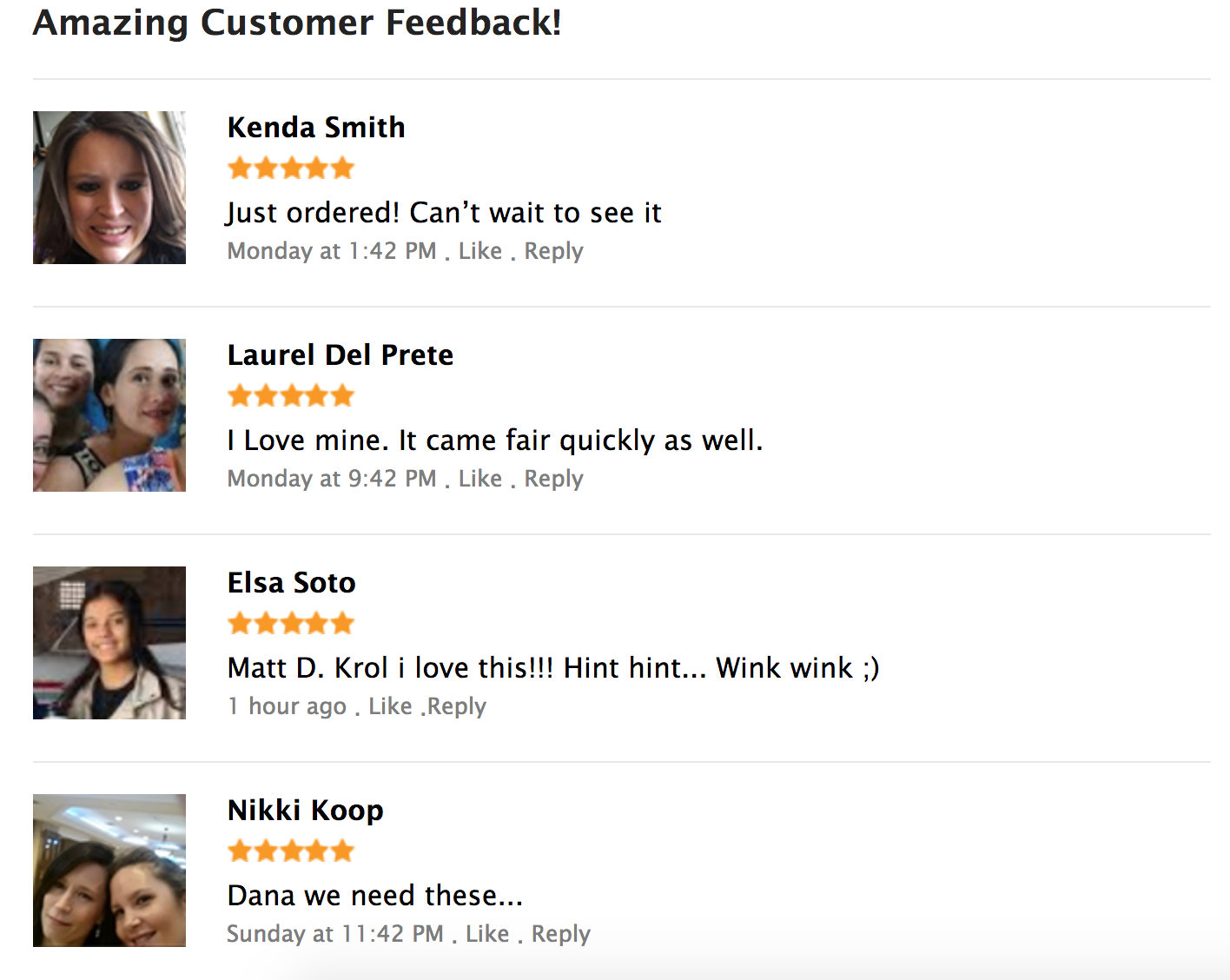Open Elsa Soto's profile picture
Viewport: 1230px width, 980px height.
(109, 643)
